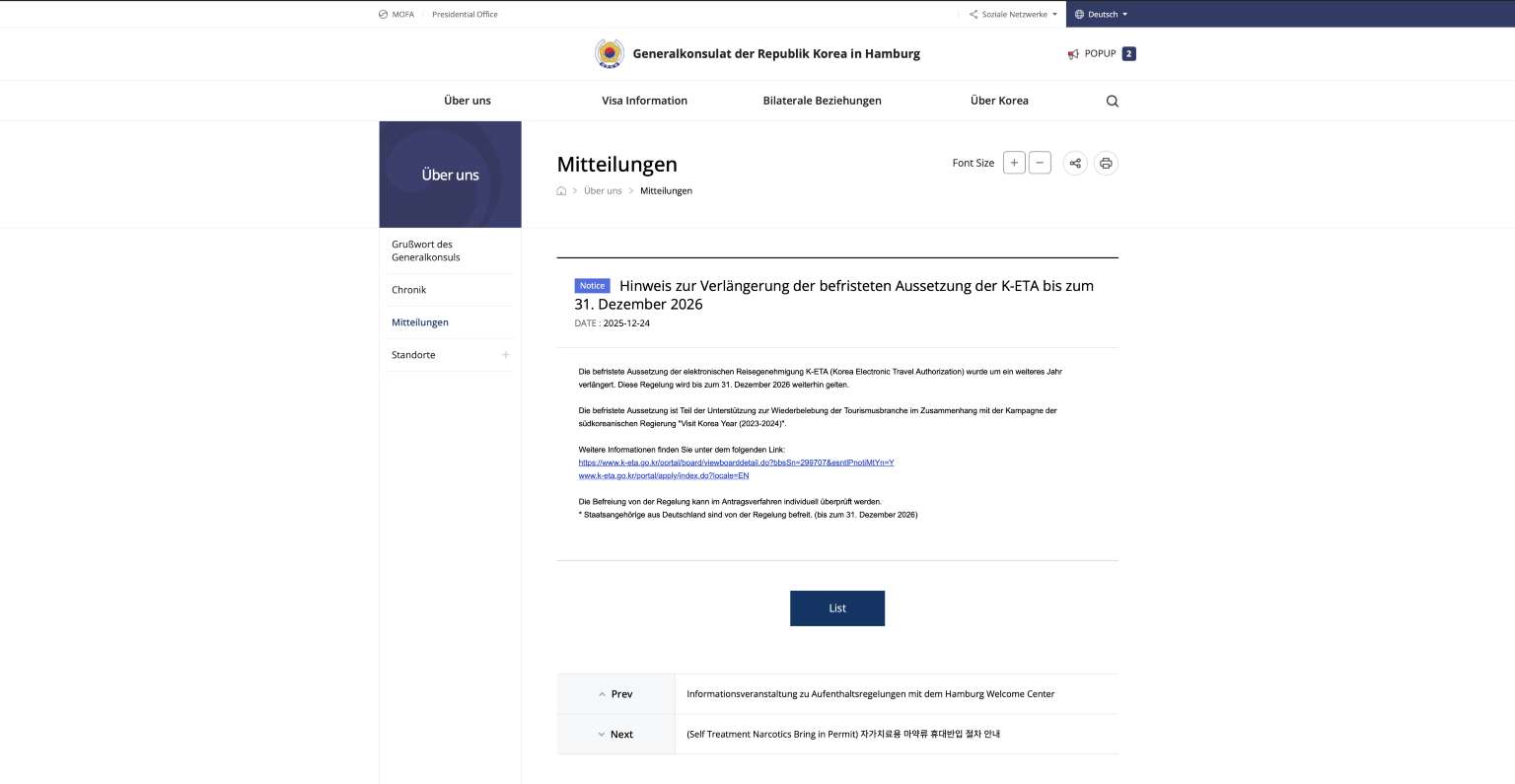
Task: Click the article heading about K-ETA Aussetzung
Action: coord(834,295)
